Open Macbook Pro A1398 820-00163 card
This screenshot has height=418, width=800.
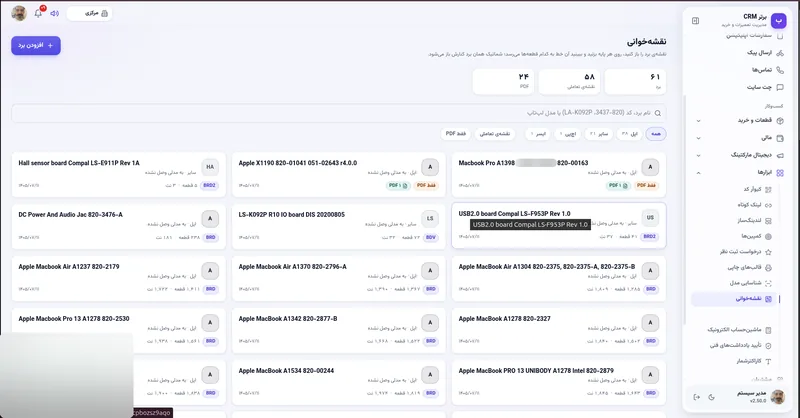(559, 175)
